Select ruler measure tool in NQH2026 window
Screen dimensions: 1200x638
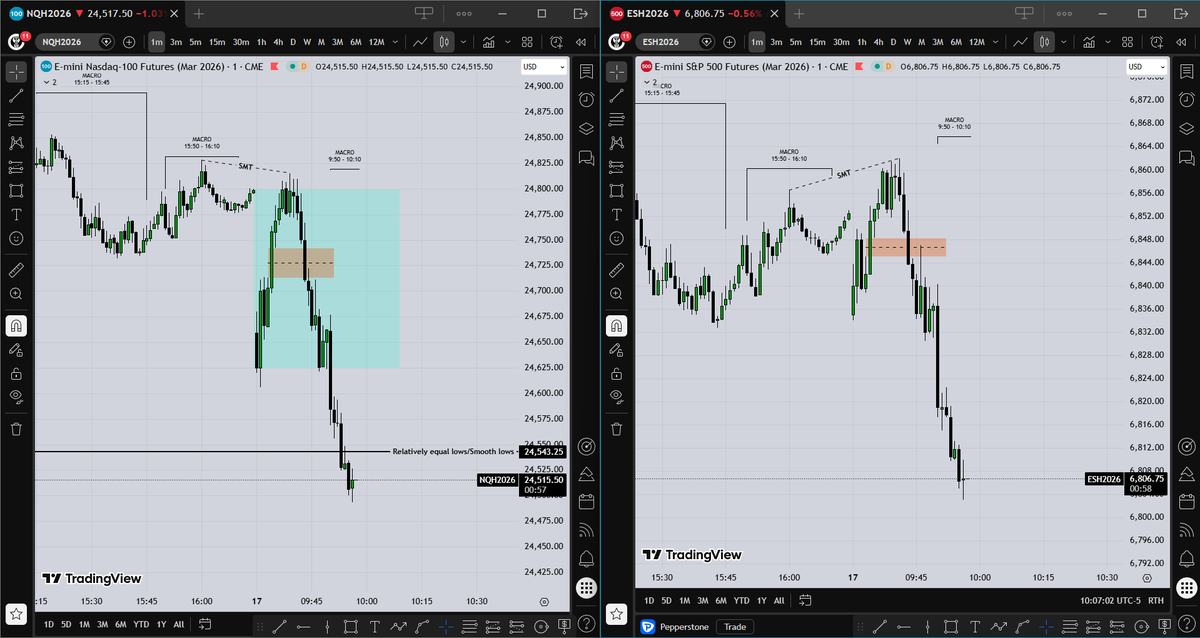[x=16, y=270]
